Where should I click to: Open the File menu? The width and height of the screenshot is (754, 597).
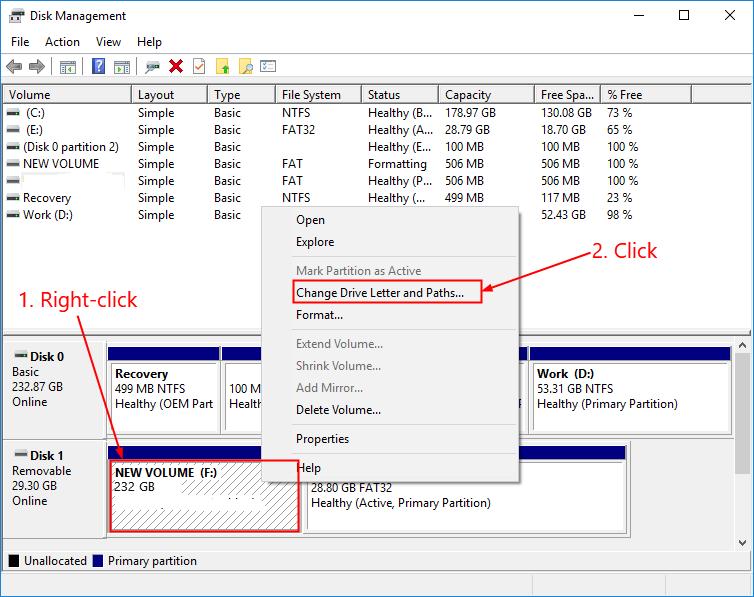click(x=20, y=42)
